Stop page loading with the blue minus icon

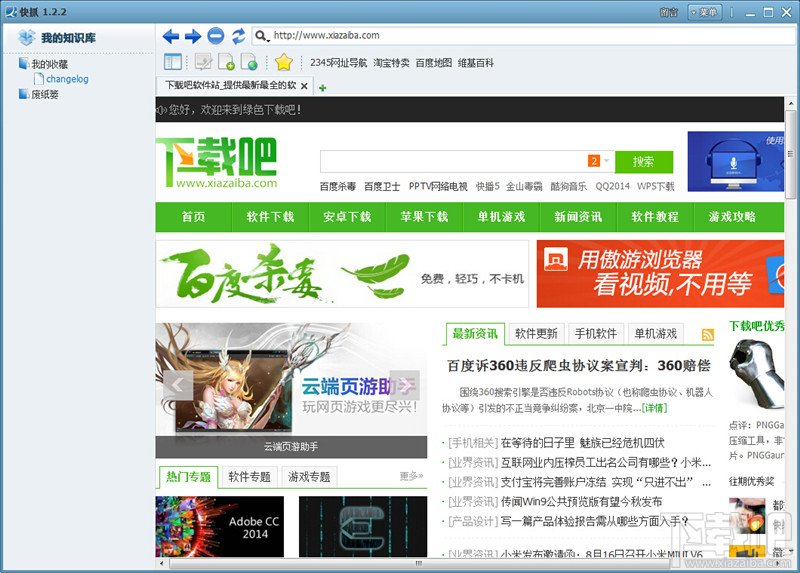point(216,36)
